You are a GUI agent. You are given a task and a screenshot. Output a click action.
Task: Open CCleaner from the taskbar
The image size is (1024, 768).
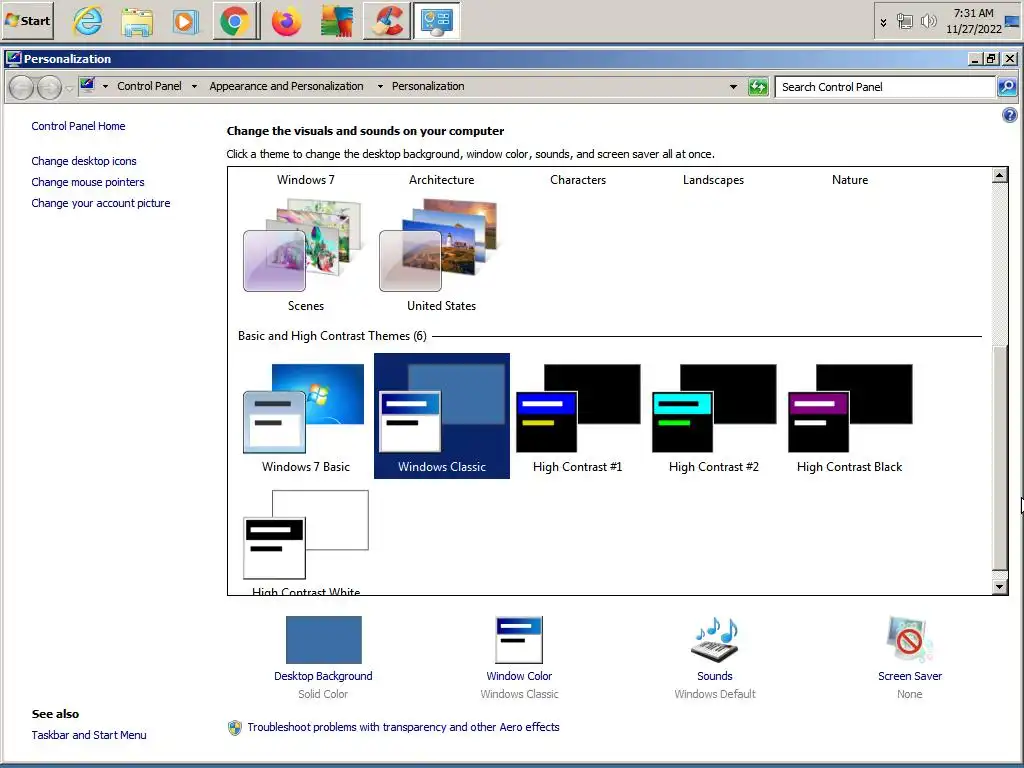point(387,22)
